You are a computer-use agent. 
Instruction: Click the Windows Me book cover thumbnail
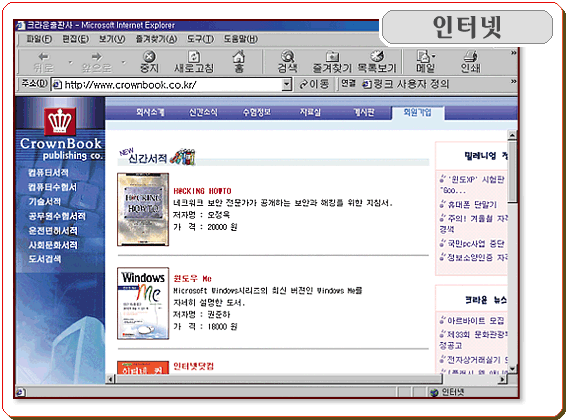pyautogui.click(x=143, y=303)
